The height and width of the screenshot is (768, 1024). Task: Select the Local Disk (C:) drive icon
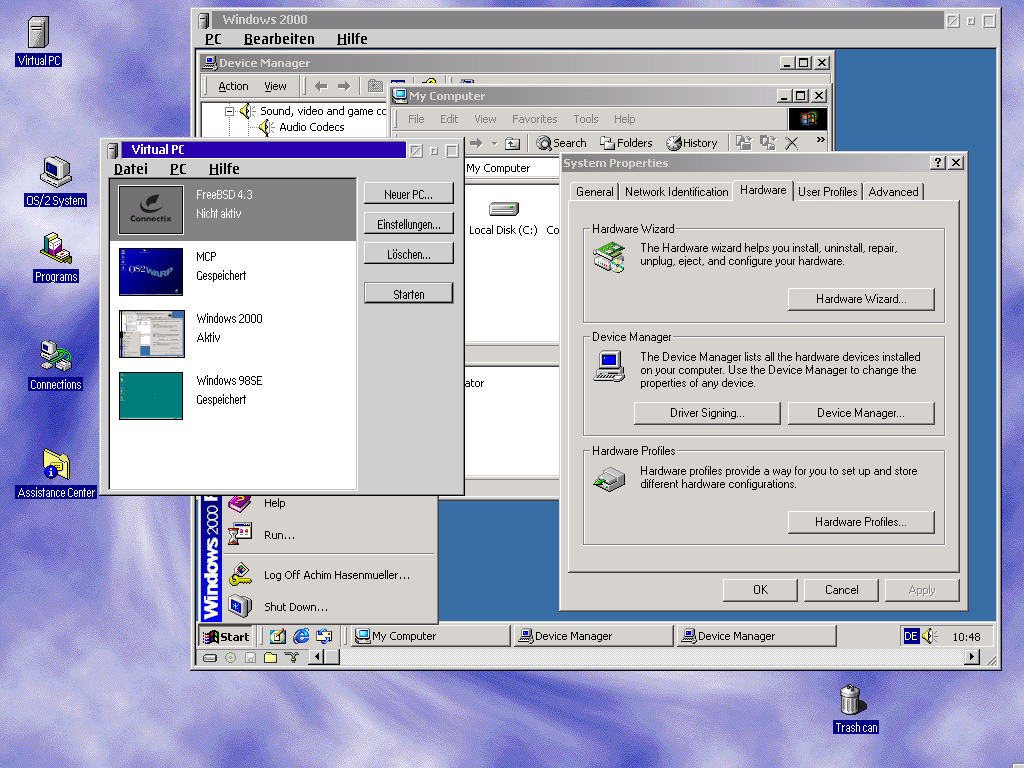pyautogui.click(x=503, y=210)
